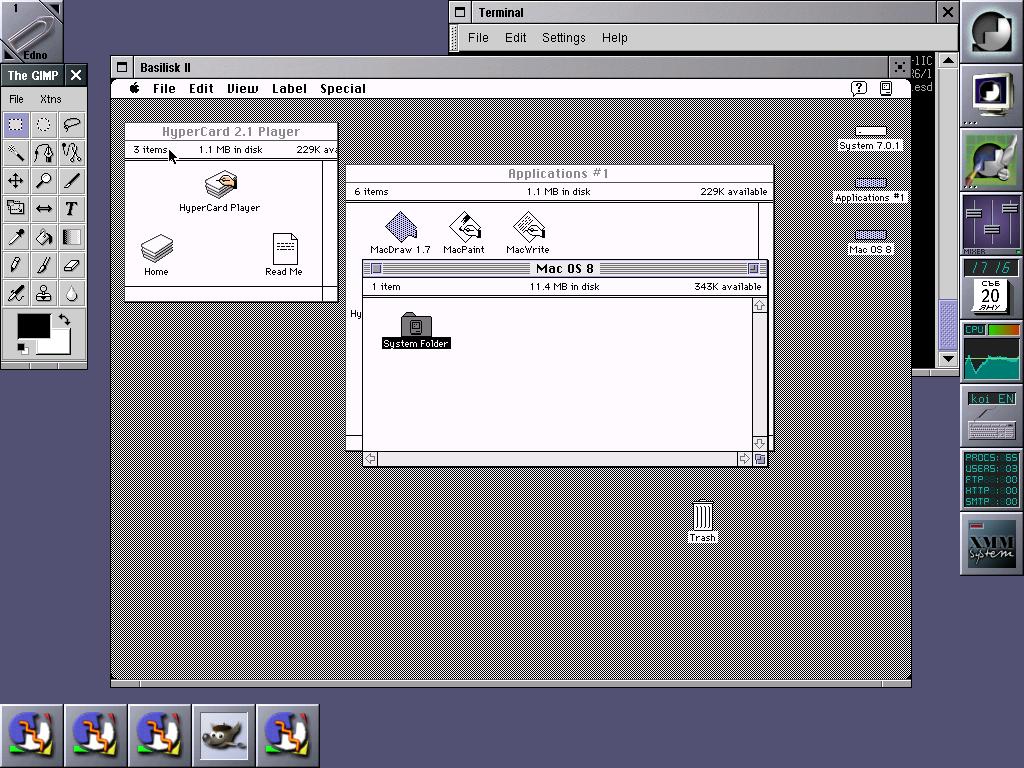The height and width of the screenshot is (768, 1024).
Task: Select the Move tool in GIMP toolbox
Action: pyautogui.click(x=16, y=180)
